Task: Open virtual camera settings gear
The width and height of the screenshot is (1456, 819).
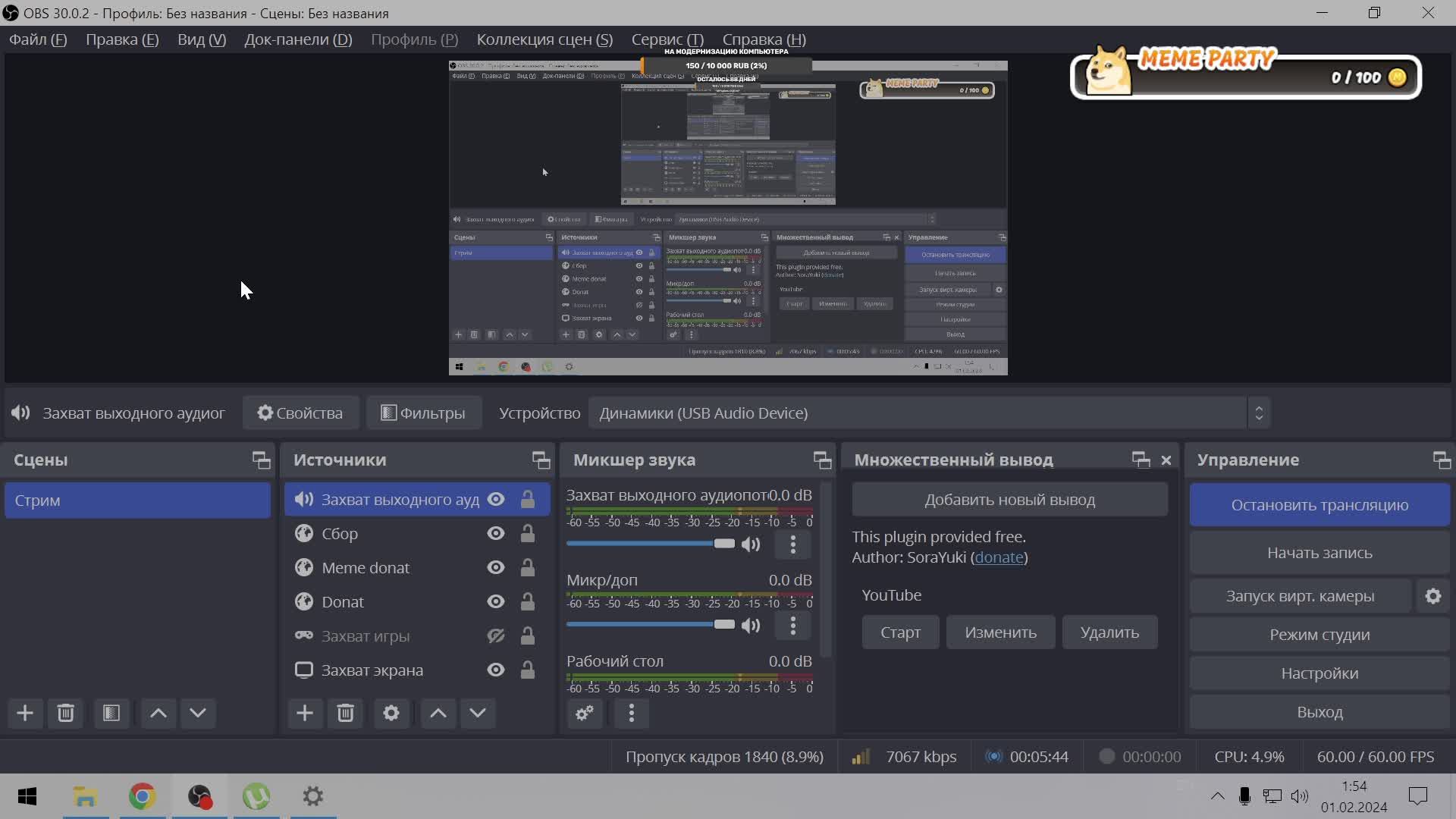Action: (x=1432, y=596)
